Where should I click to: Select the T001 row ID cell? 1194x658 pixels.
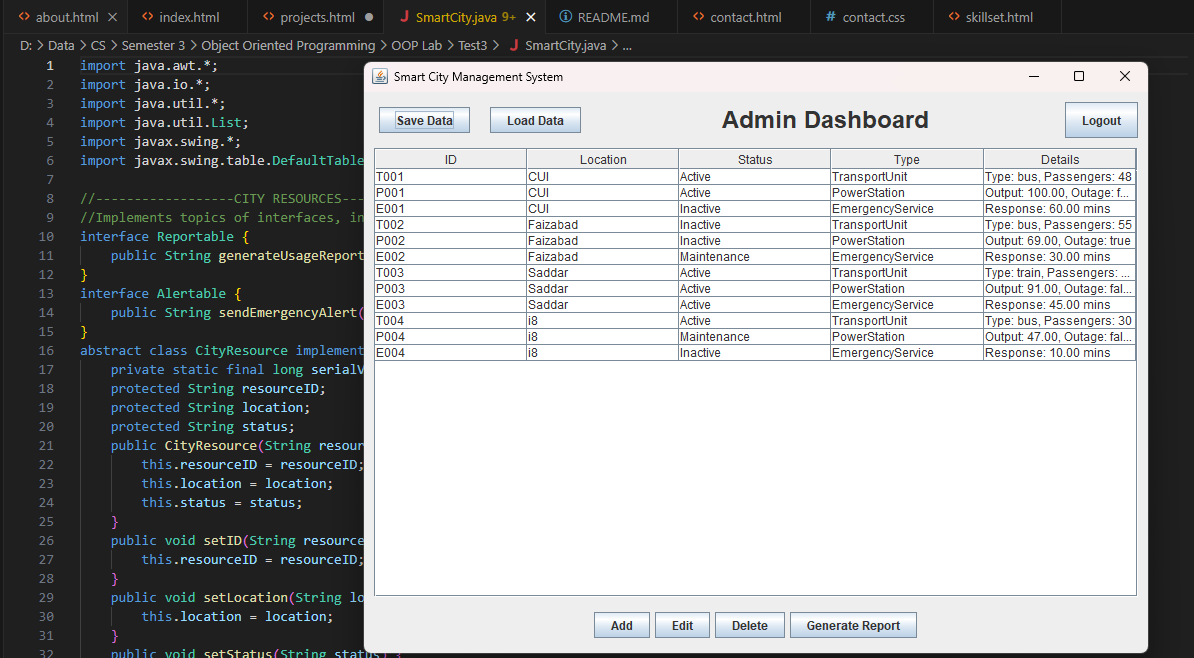[451, 177]
